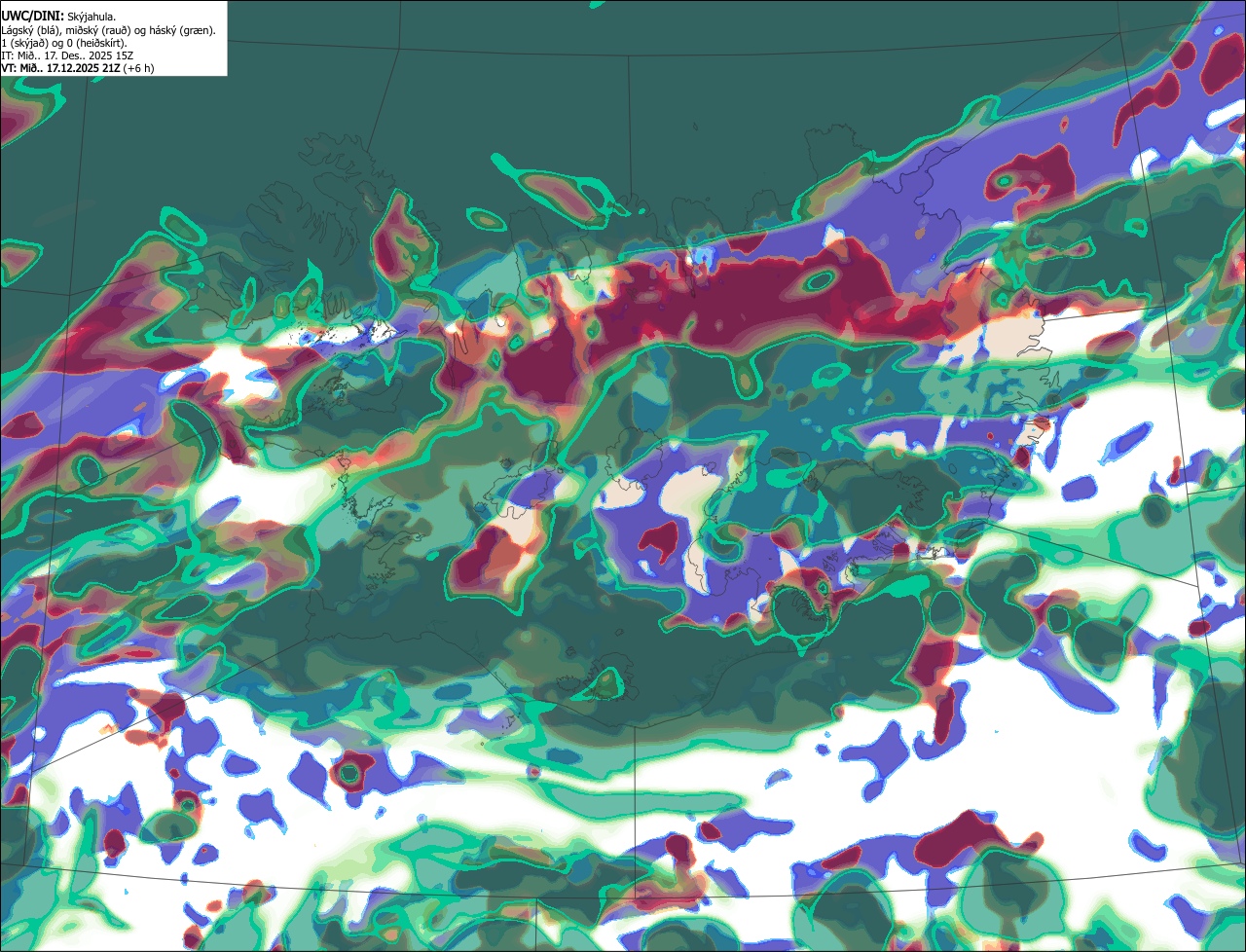The image size is (1246, 952).
Task: Click the 'UWC/DINI: Skýjahula.' title line
Action: pyautogui.click(x=59, y=16)
